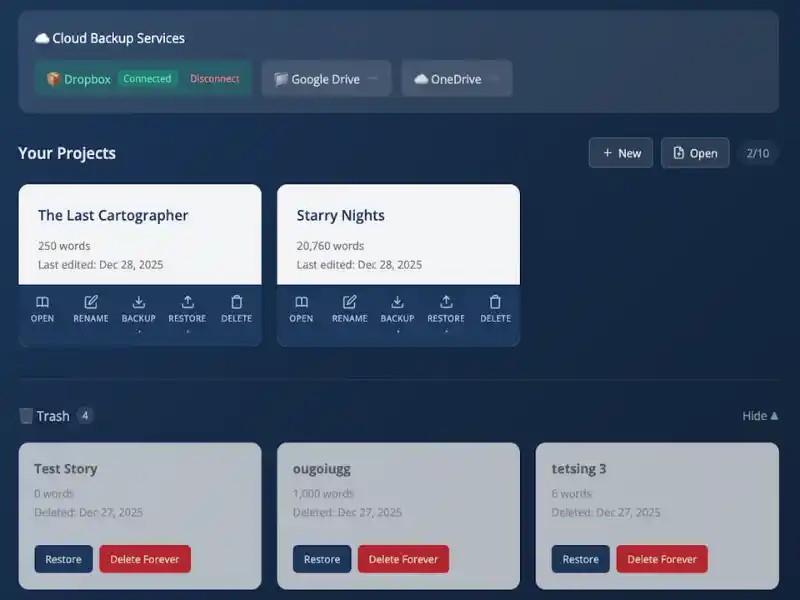The image size is (800, 600).
Task: Toggle the select-all checkbox next to Trash
Action: click(24, 416)
